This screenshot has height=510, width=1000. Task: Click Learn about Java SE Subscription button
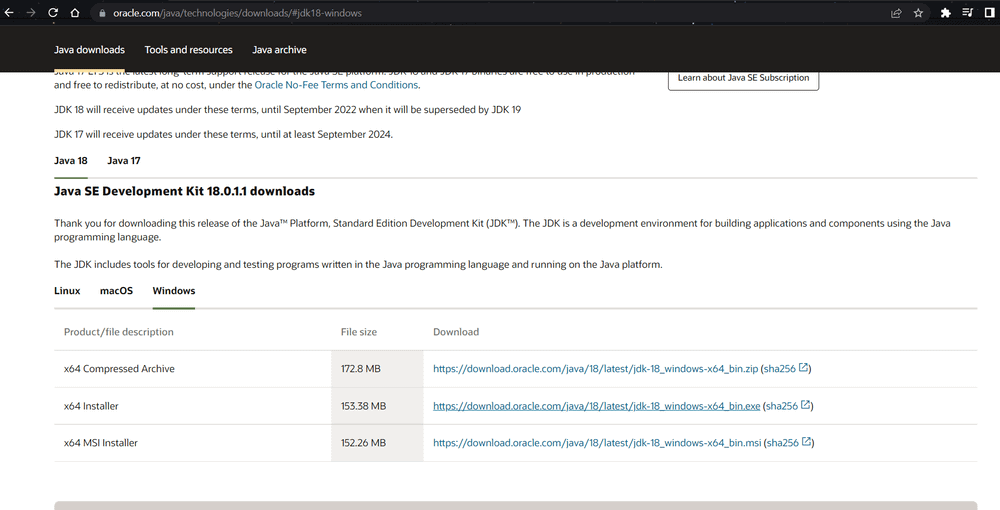click(743, 78)
